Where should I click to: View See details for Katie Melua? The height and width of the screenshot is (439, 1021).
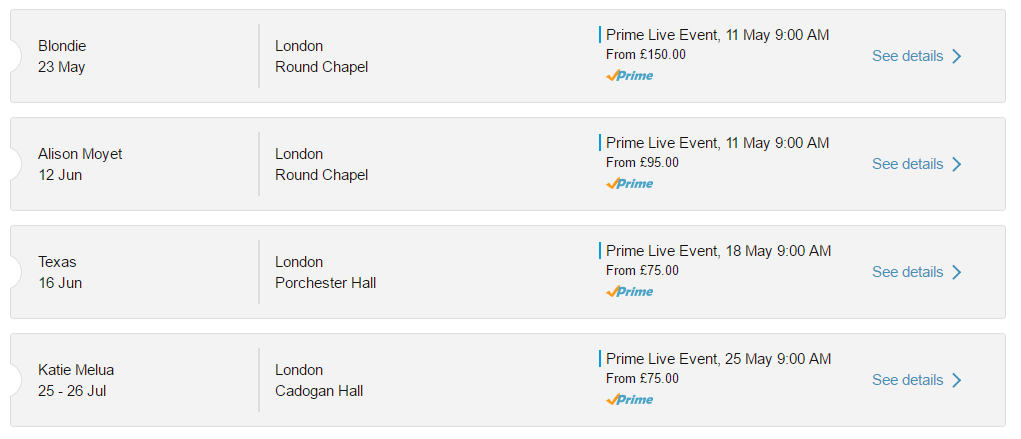907,380
